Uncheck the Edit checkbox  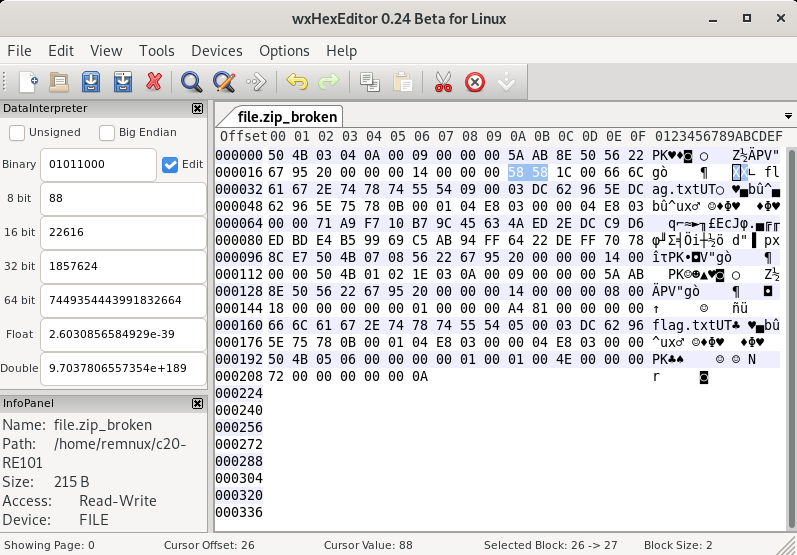point(170,165)
